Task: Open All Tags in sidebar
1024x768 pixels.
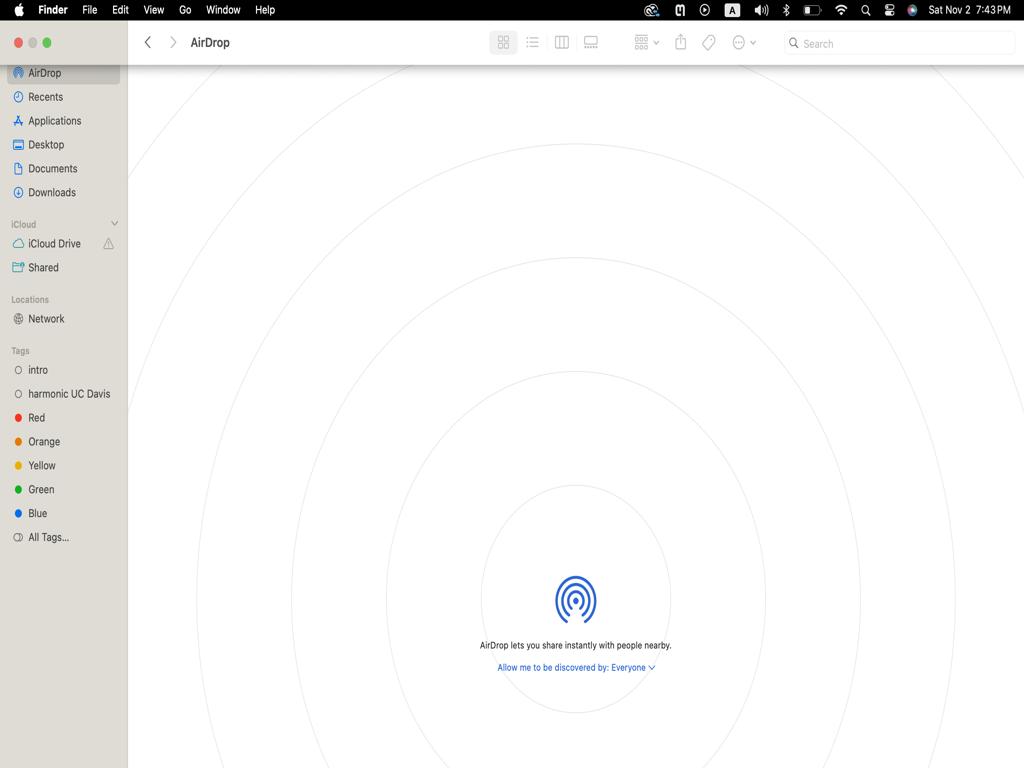Action: click(x=48, y=538)
